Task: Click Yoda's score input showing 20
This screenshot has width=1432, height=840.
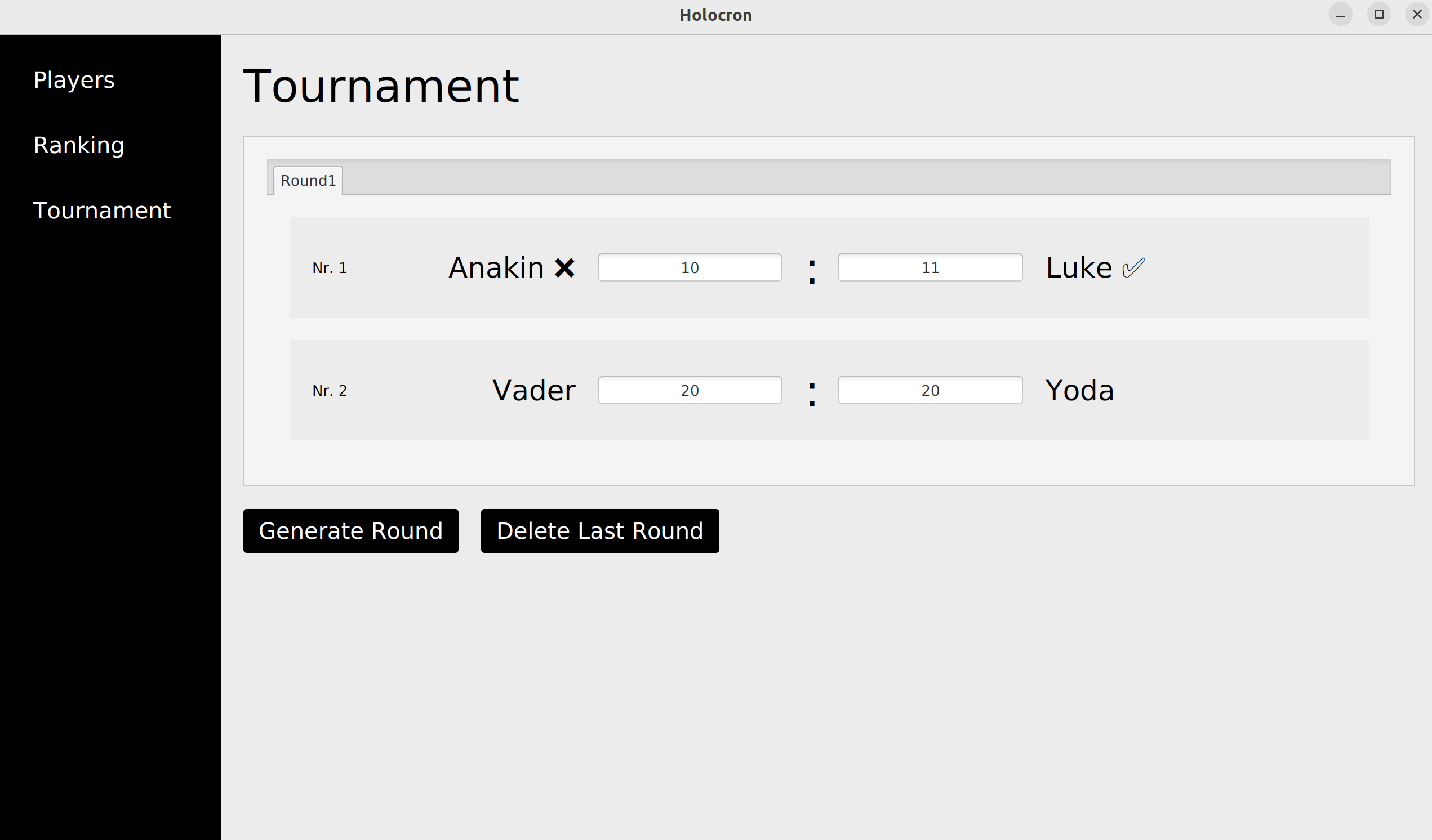Action: 930,390
